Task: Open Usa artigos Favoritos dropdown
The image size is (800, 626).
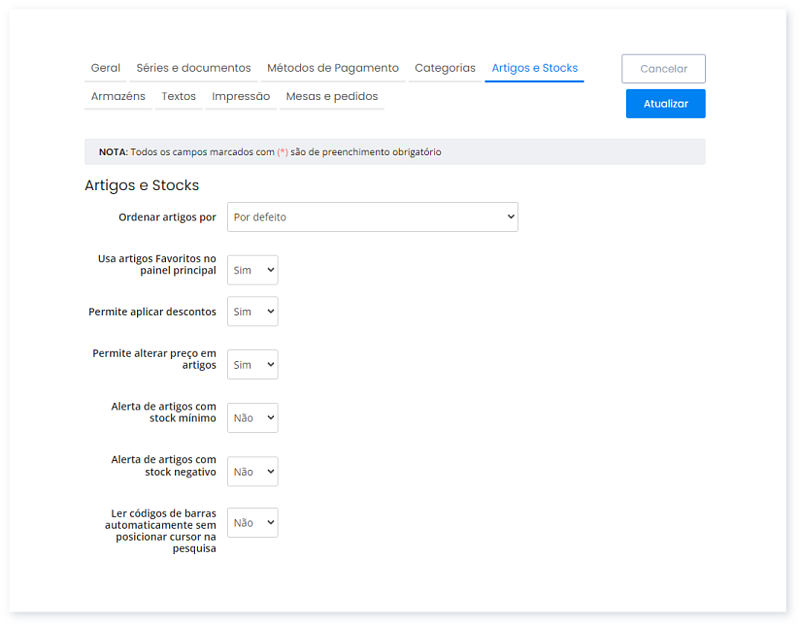Action: coord(253,270)
